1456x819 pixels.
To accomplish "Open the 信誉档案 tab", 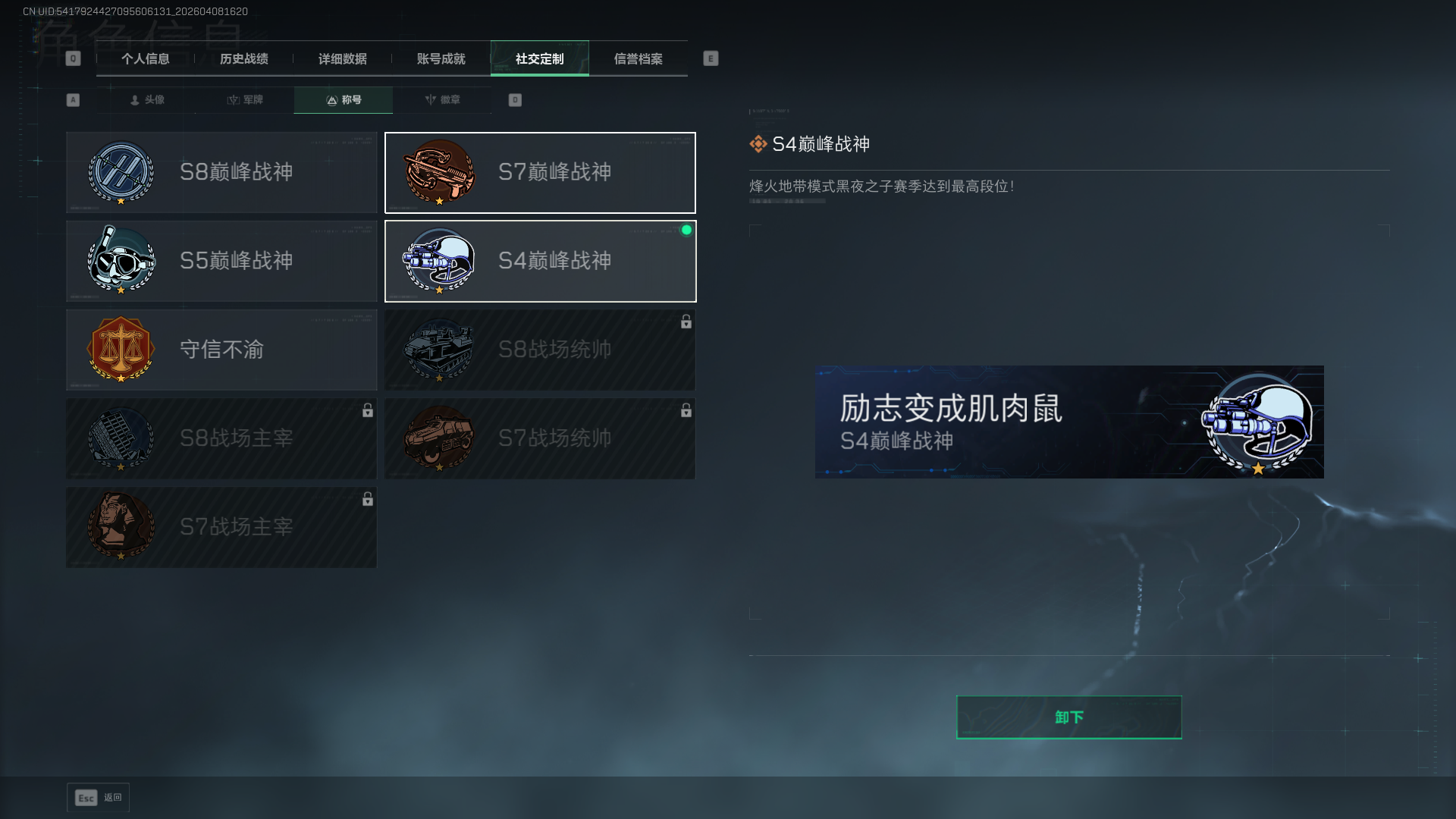I will pos(639,58).
